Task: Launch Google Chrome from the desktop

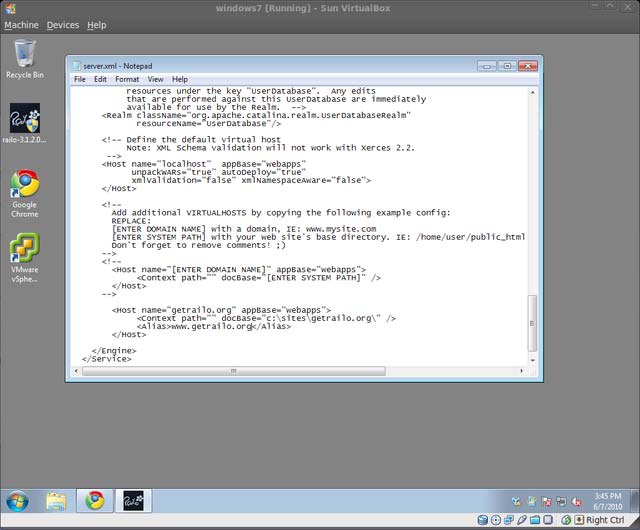Action: coord(24,186)
